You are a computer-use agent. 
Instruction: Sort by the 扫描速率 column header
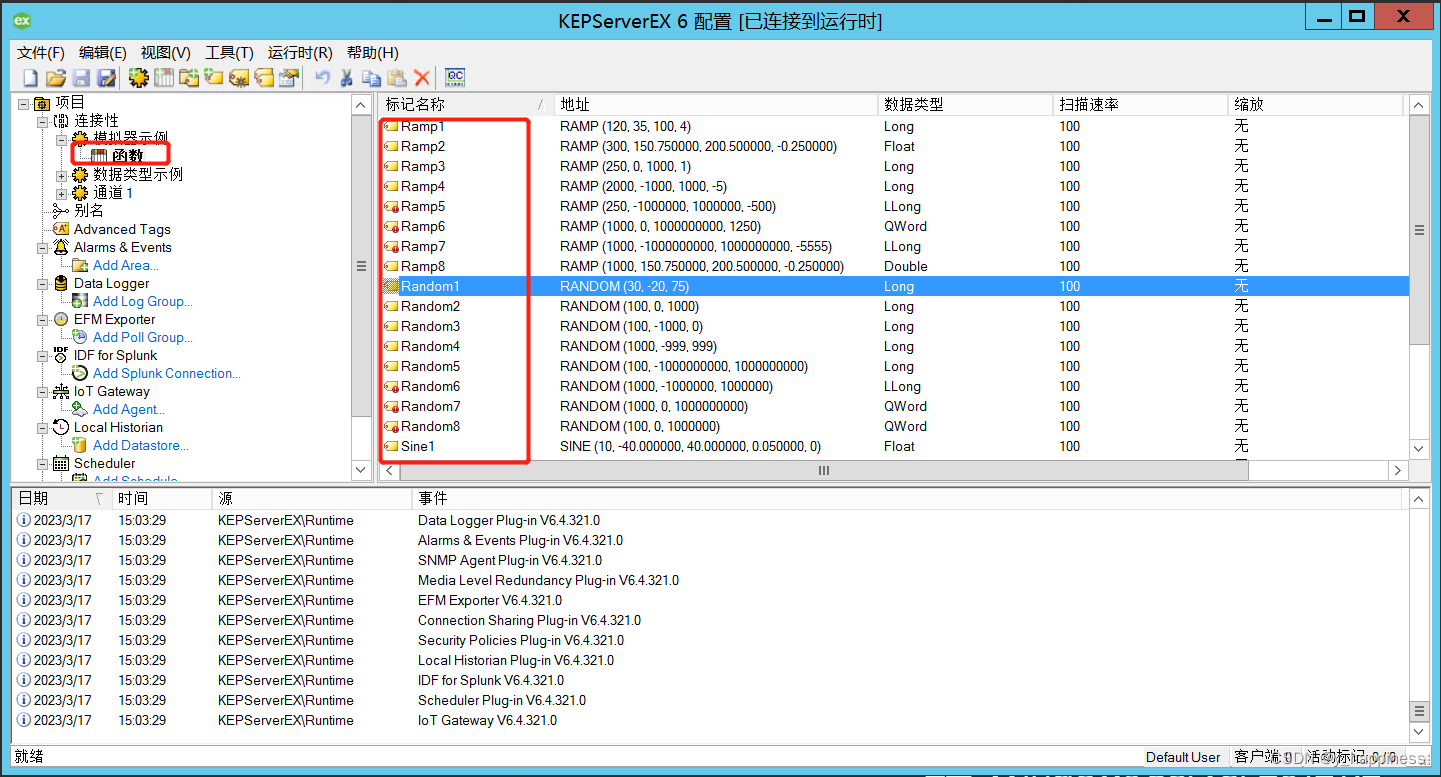click(1141, 104)
